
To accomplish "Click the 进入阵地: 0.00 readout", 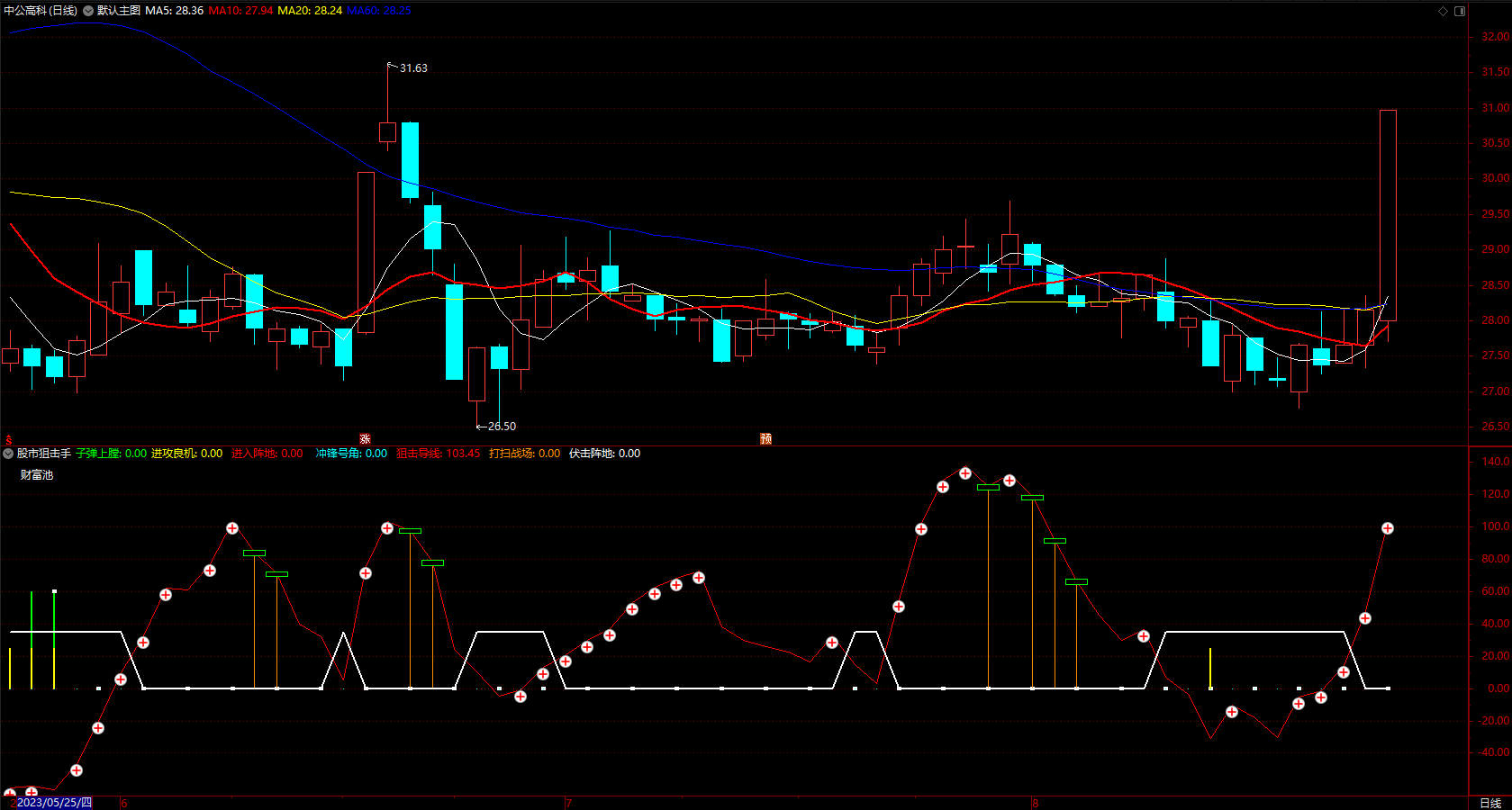I will [267, 454].
